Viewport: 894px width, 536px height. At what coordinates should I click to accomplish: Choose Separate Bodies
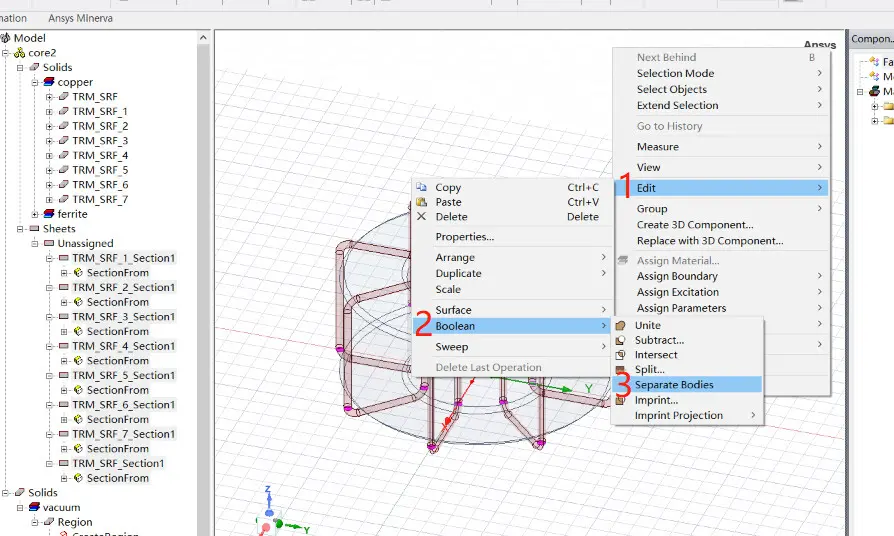click(x=687, y=385)
